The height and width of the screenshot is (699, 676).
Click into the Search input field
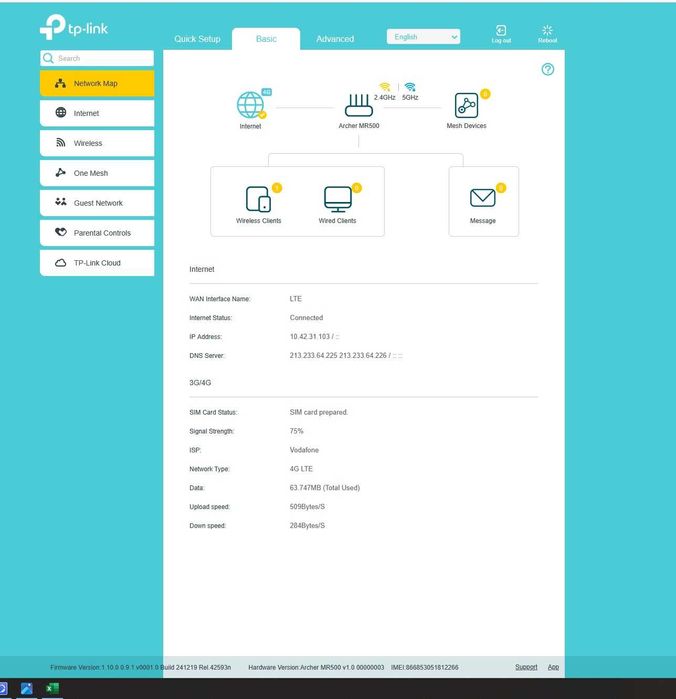(x=97, y=58)
